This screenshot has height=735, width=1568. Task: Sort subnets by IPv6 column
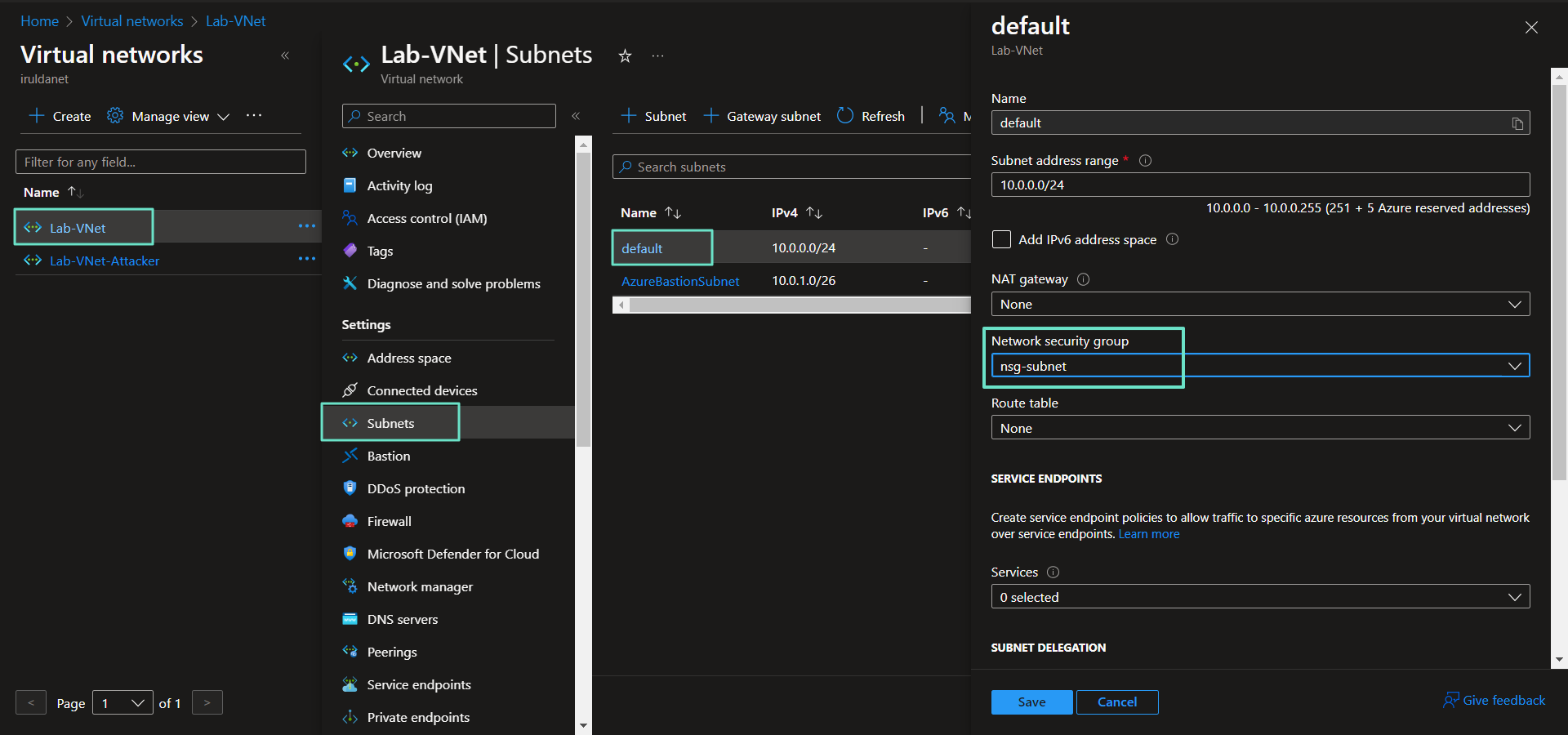(964, 213)
